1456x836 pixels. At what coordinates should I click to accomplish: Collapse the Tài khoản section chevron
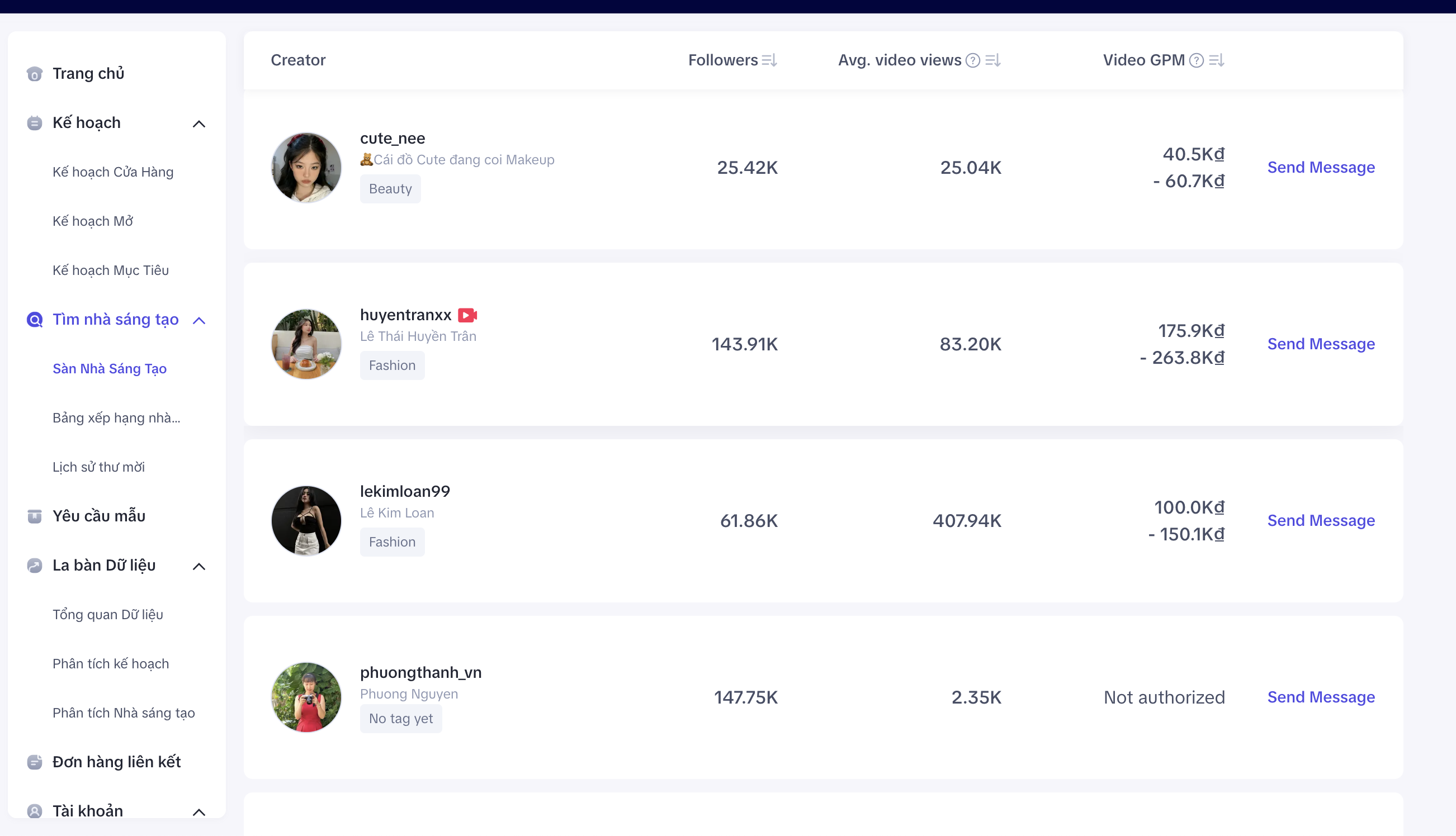(x=198, y=812)
